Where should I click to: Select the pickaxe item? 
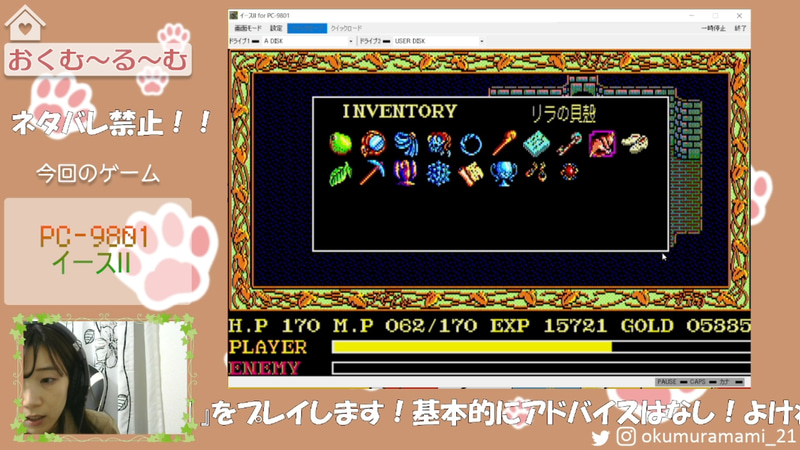[372, 173]
